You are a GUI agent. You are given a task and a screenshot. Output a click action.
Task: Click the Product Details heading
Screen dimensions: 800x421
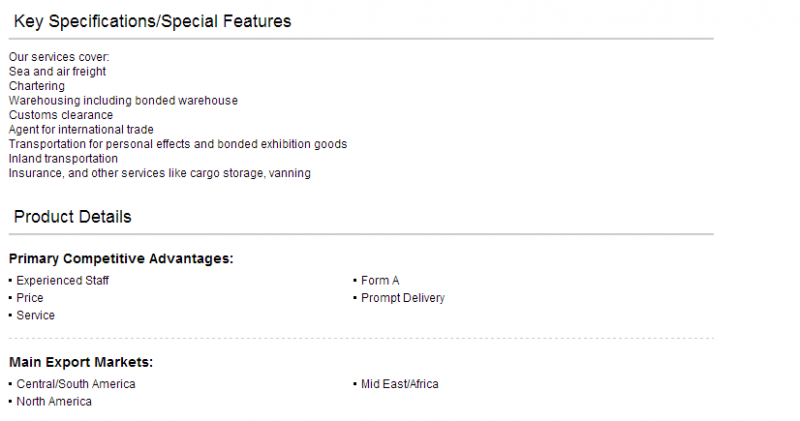click(x=72, y=217)
